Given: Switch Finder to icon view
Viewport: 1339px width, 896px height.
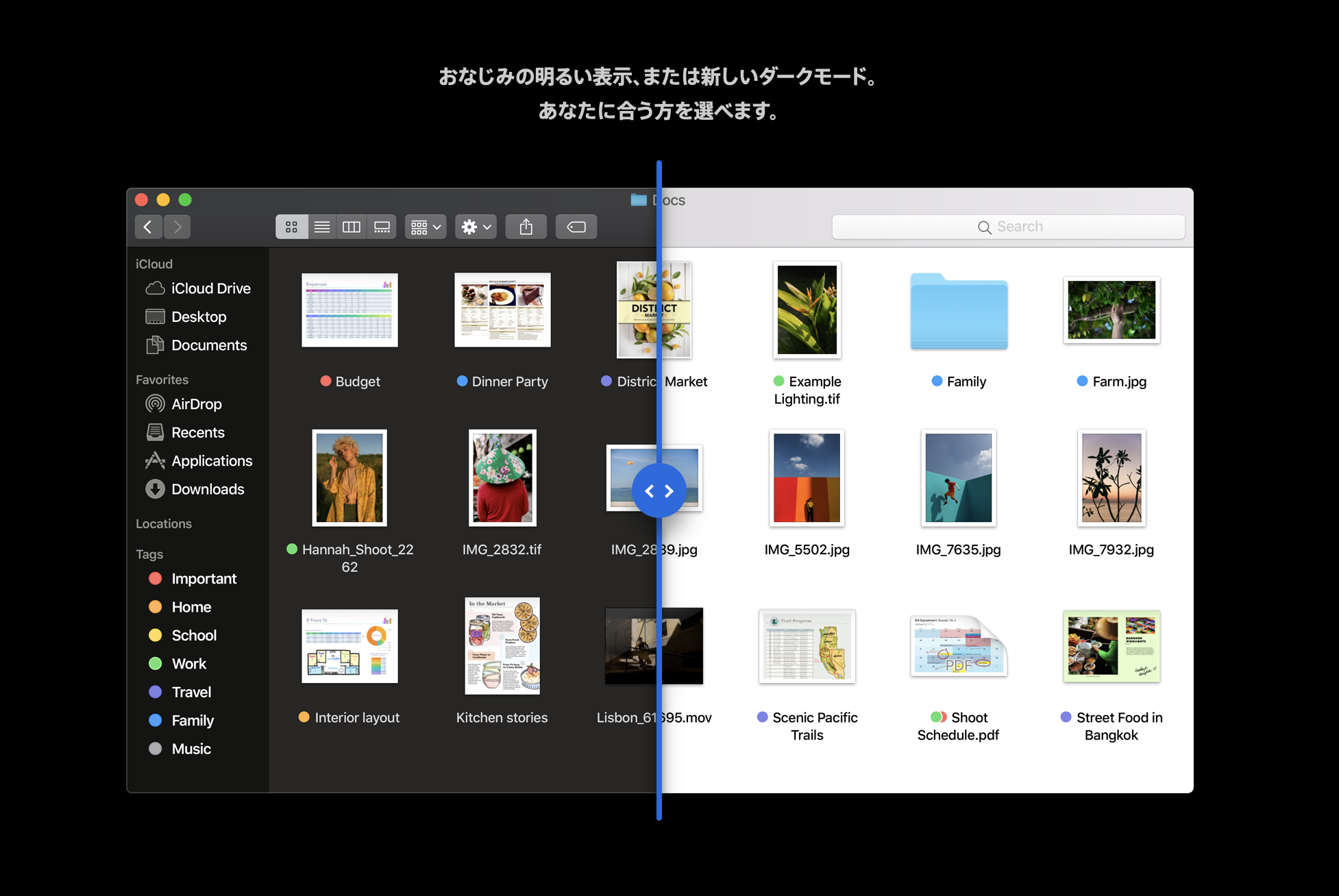Looking at the screenshot, I should (x=291, y=227).
